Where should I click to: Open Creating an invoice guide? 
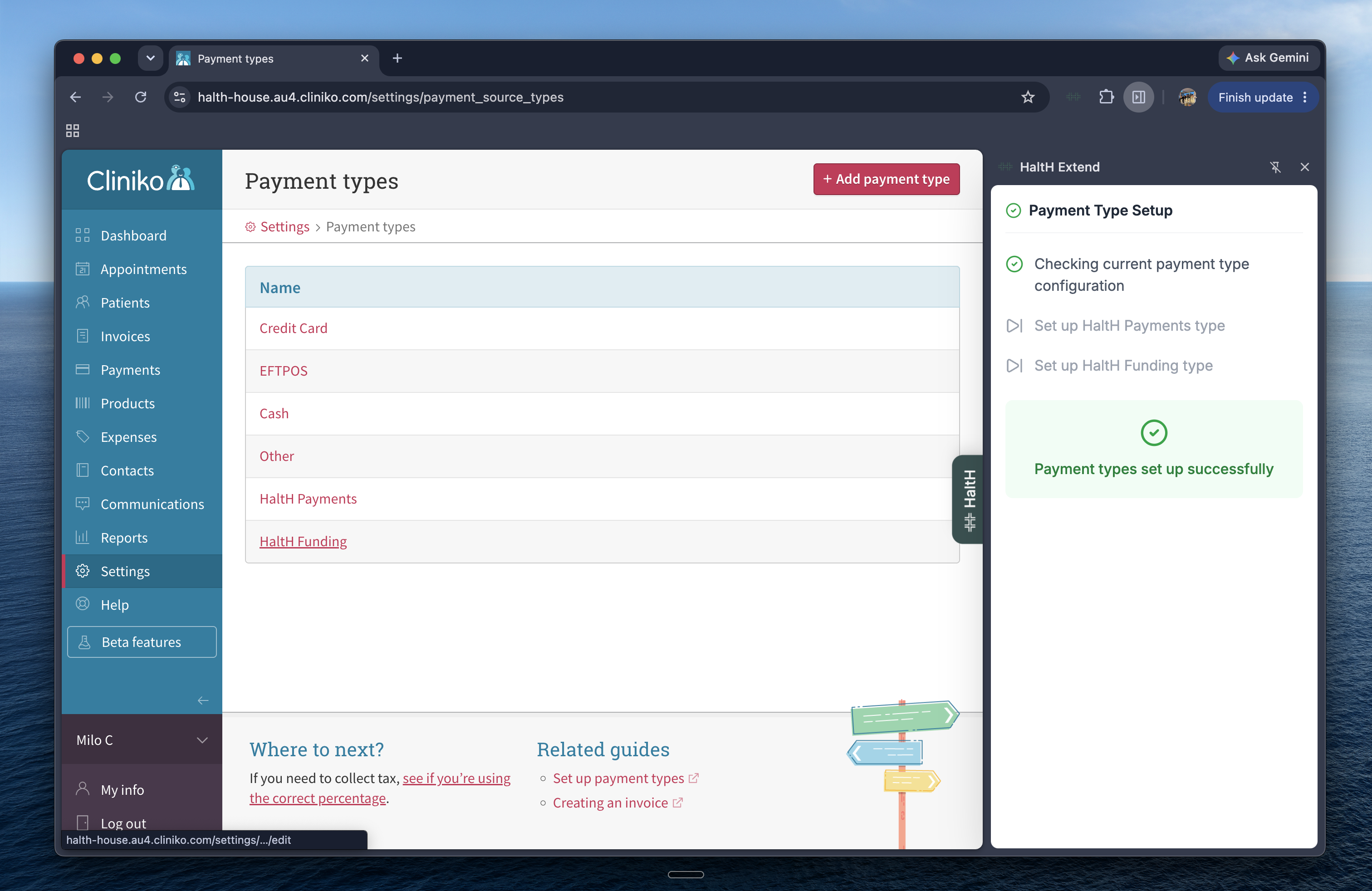pos(611,803)
